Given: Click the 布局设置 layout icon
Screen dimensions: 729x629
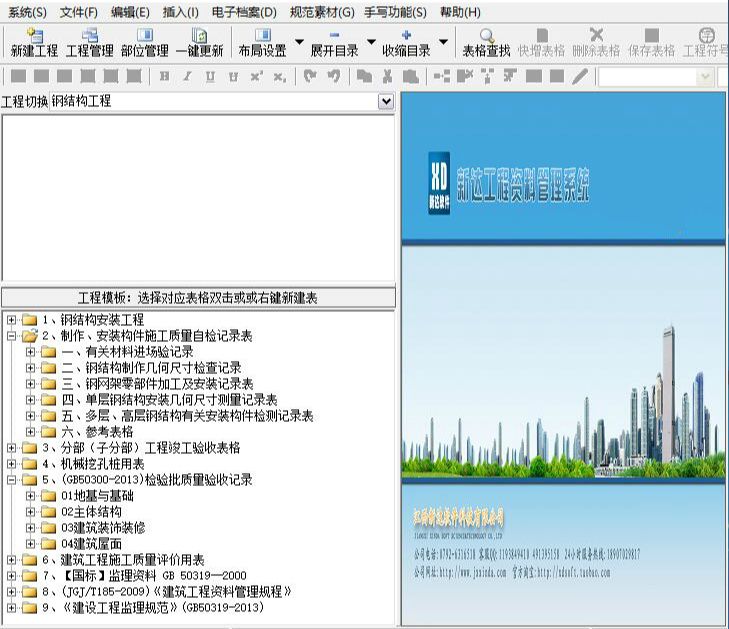Looking at the screenshot, I should (262, 43).
